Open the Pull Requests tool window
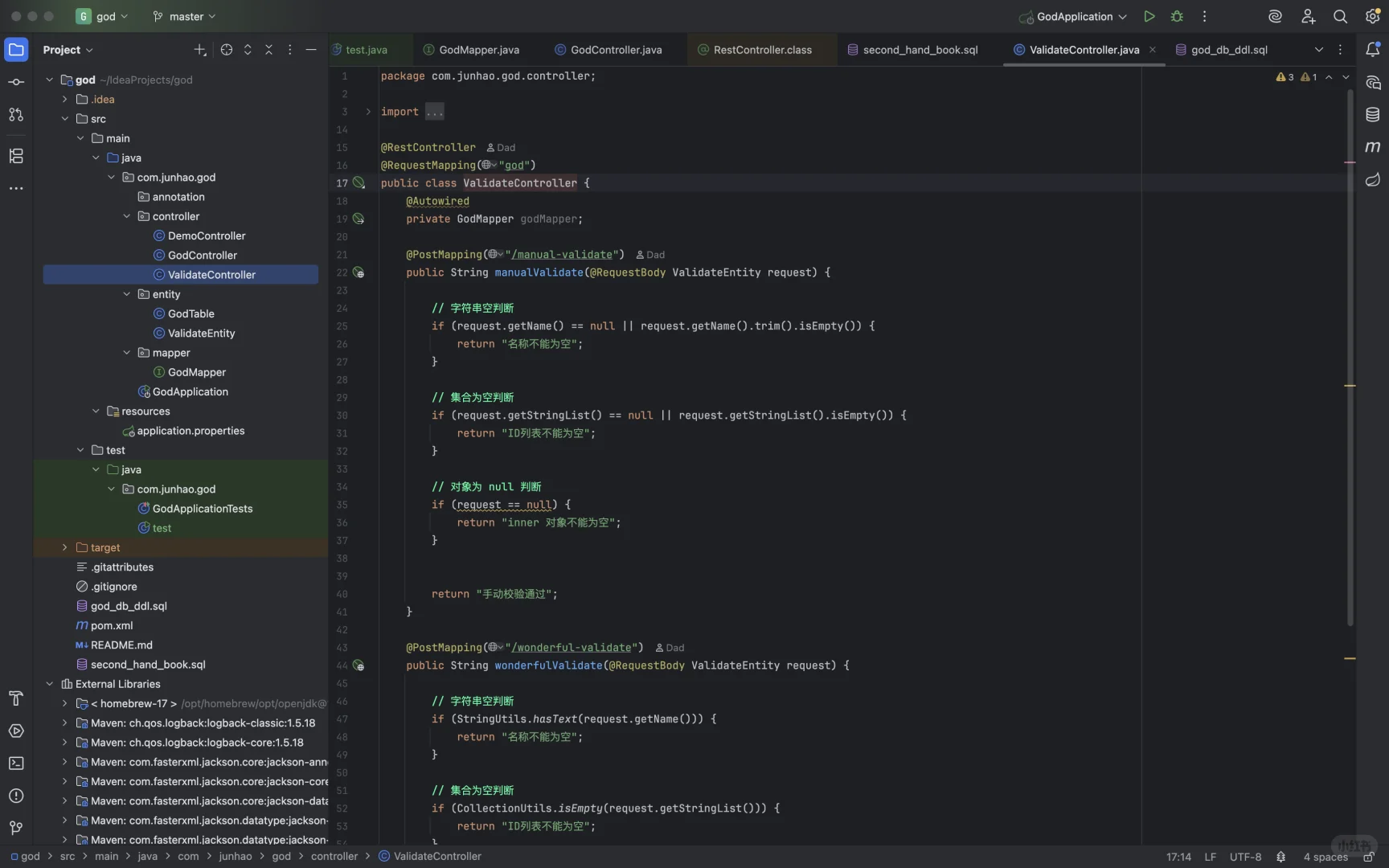The image size is (1389, 868). [x=16, y=115]
